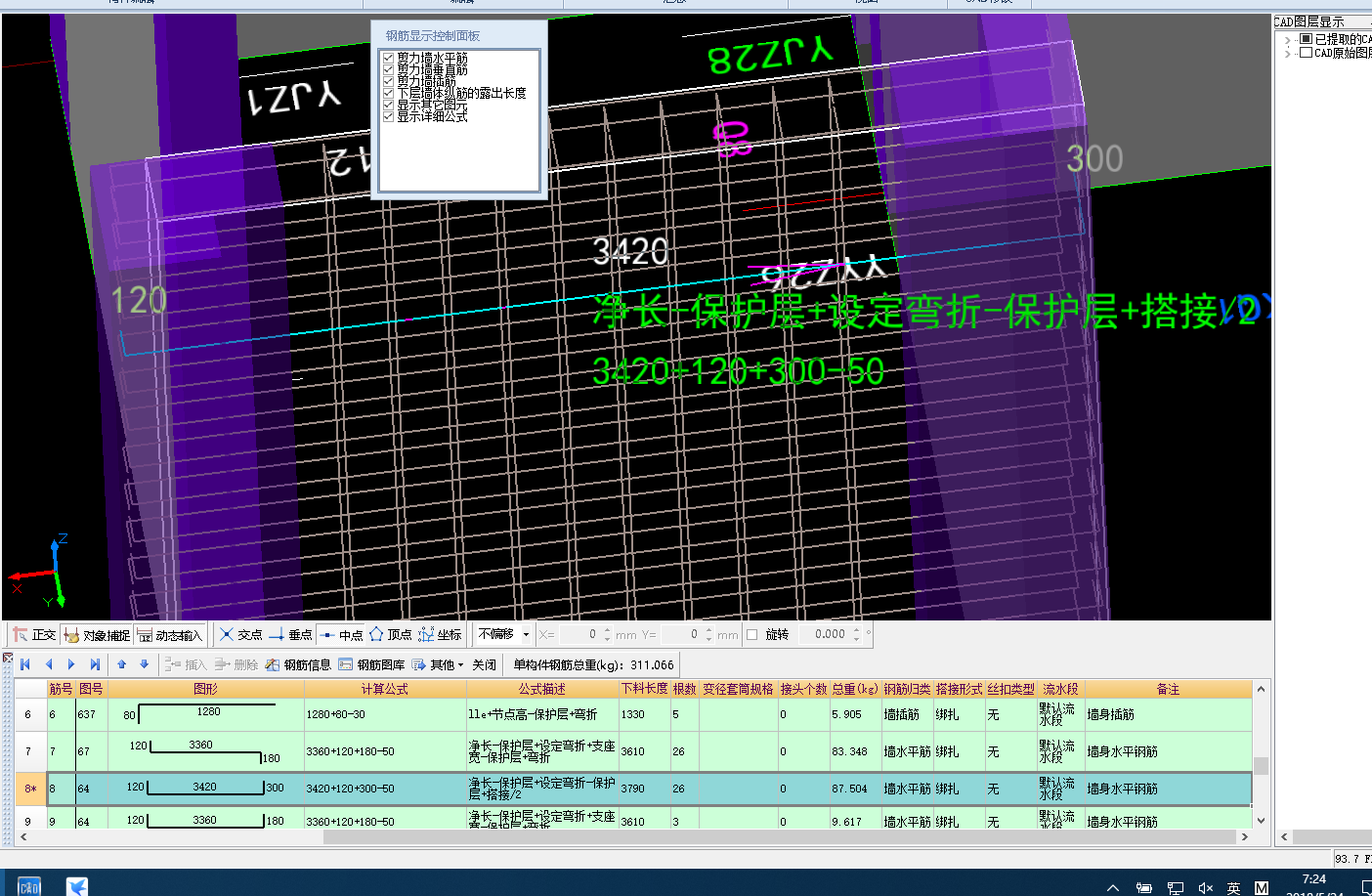Jump to last rebar record
Screen dimensions: 1372x896
point(95,664)
